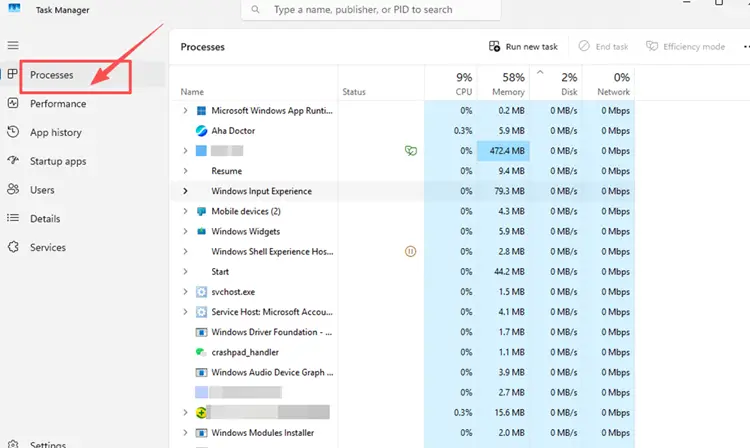Open the App history tab
This screenshot has height=448, width=750.
coord(55,132)
